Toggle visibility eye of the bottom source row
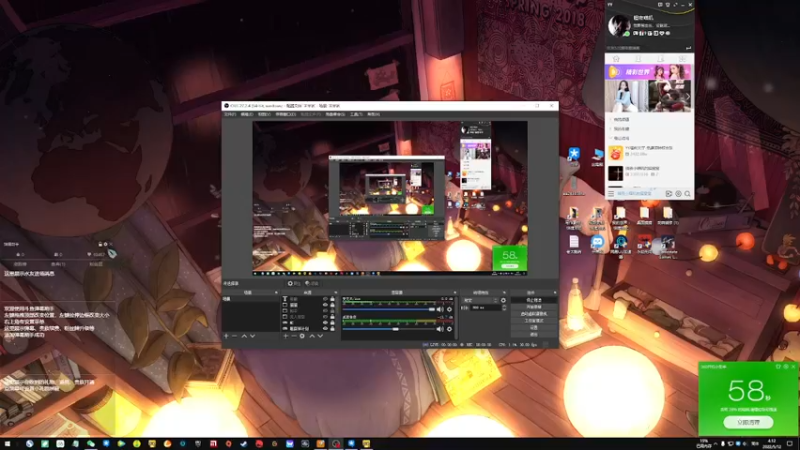The image size is (800, 450). pyautogui.click(x=326, y=329)
